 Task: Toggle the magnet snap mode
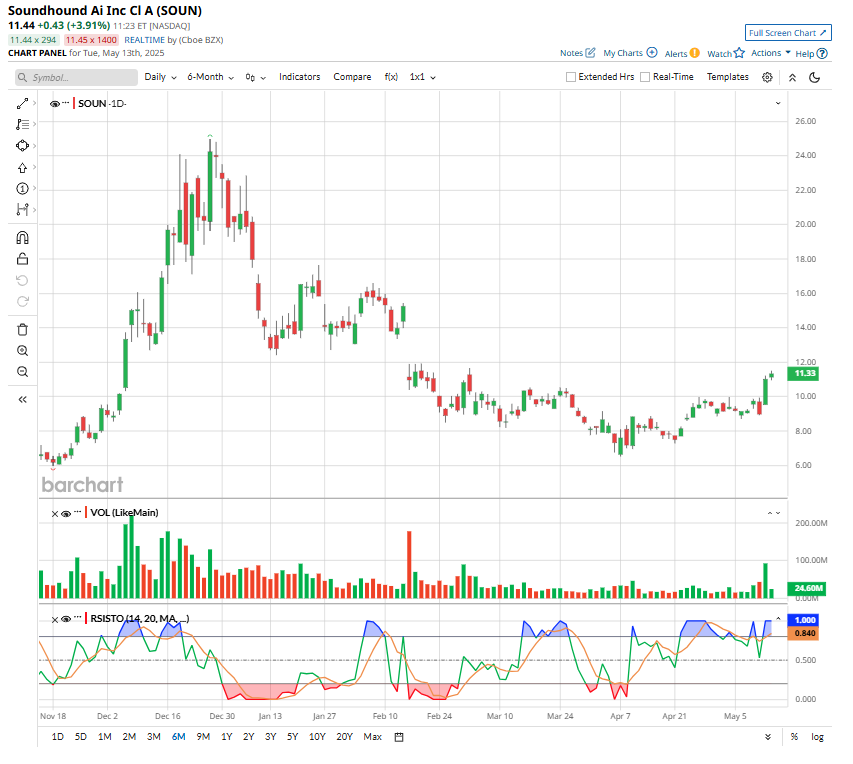[22, 238]
